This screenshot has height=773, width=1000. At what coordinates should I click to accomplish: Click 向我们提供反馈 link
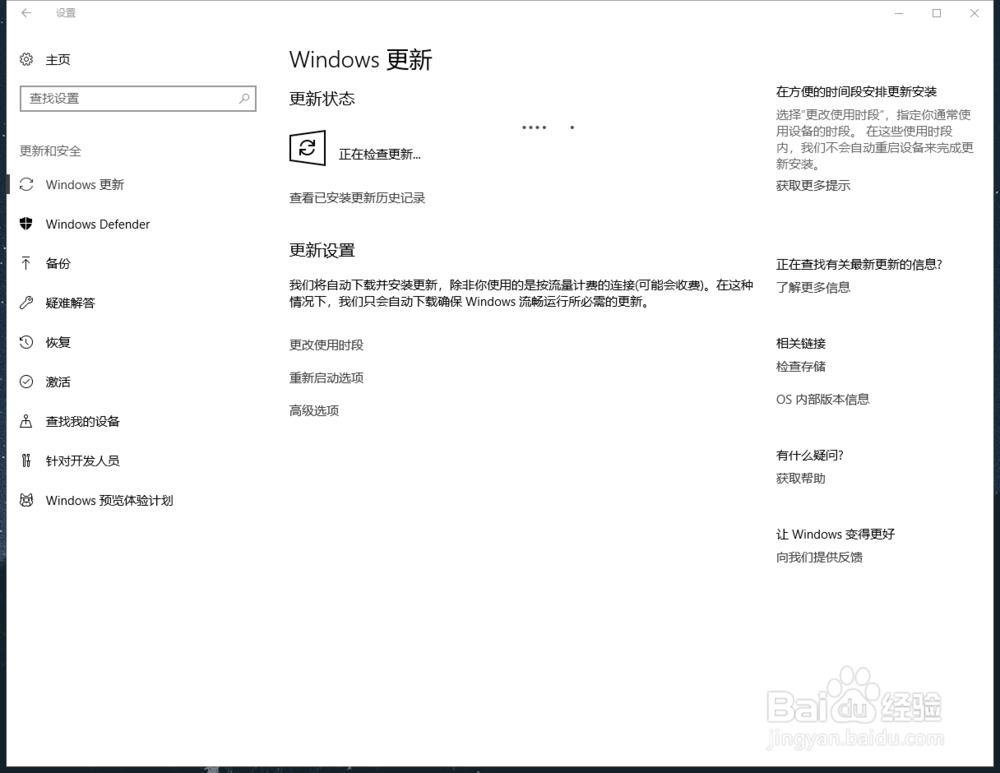[x=820, y=557]
